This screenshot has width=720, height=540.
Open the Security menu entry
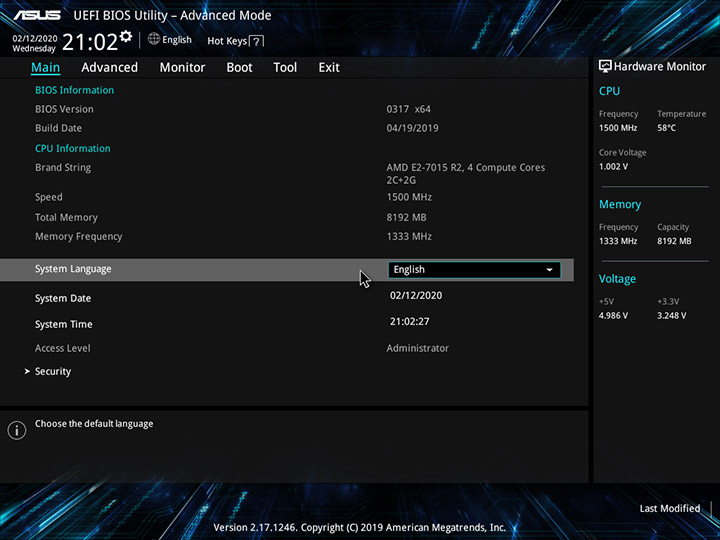(53, 371)
